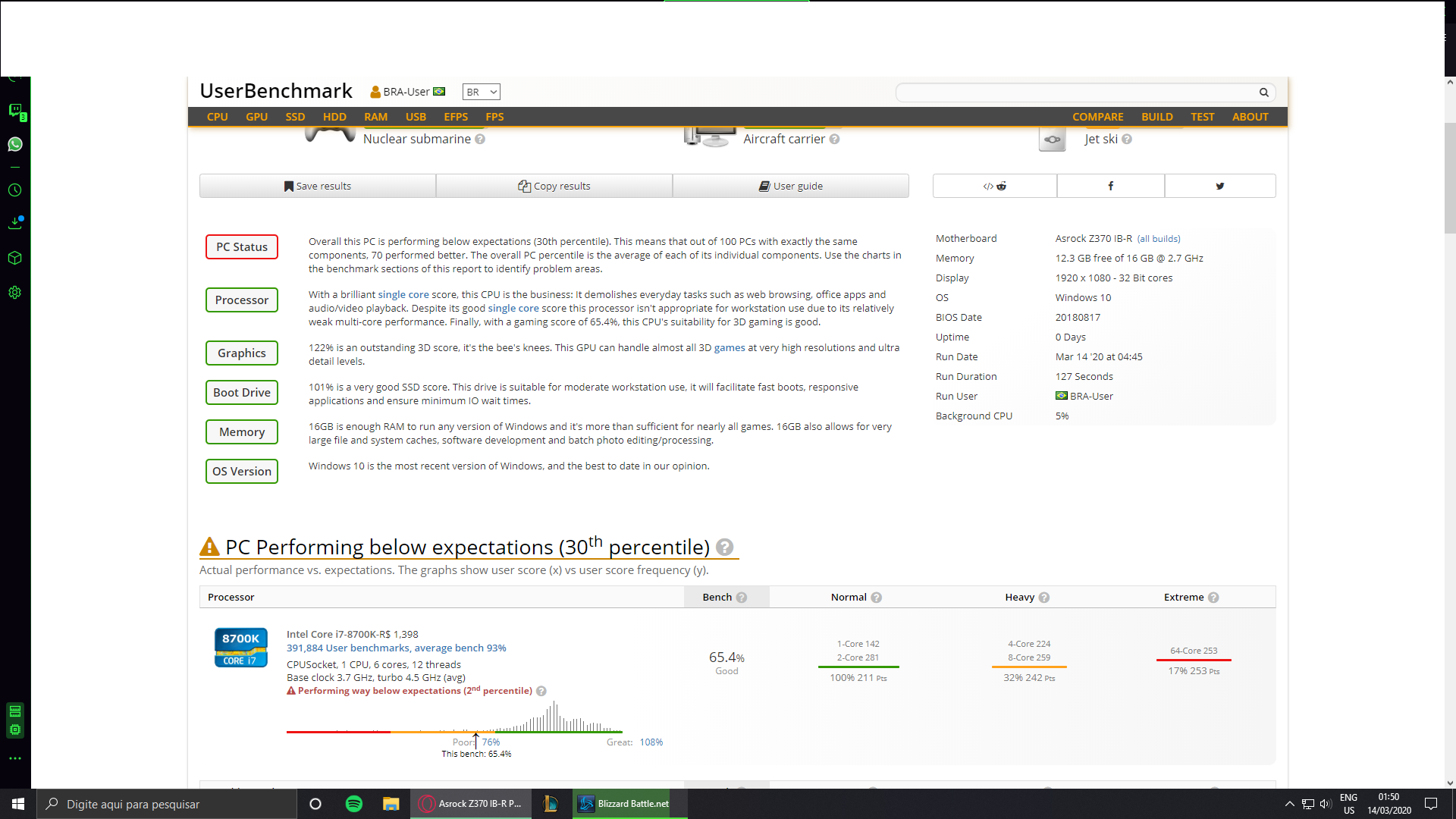Click the Intel 8700K Core i7 badge
This screenshot has height=819, width=1456.
coord(240,648)
